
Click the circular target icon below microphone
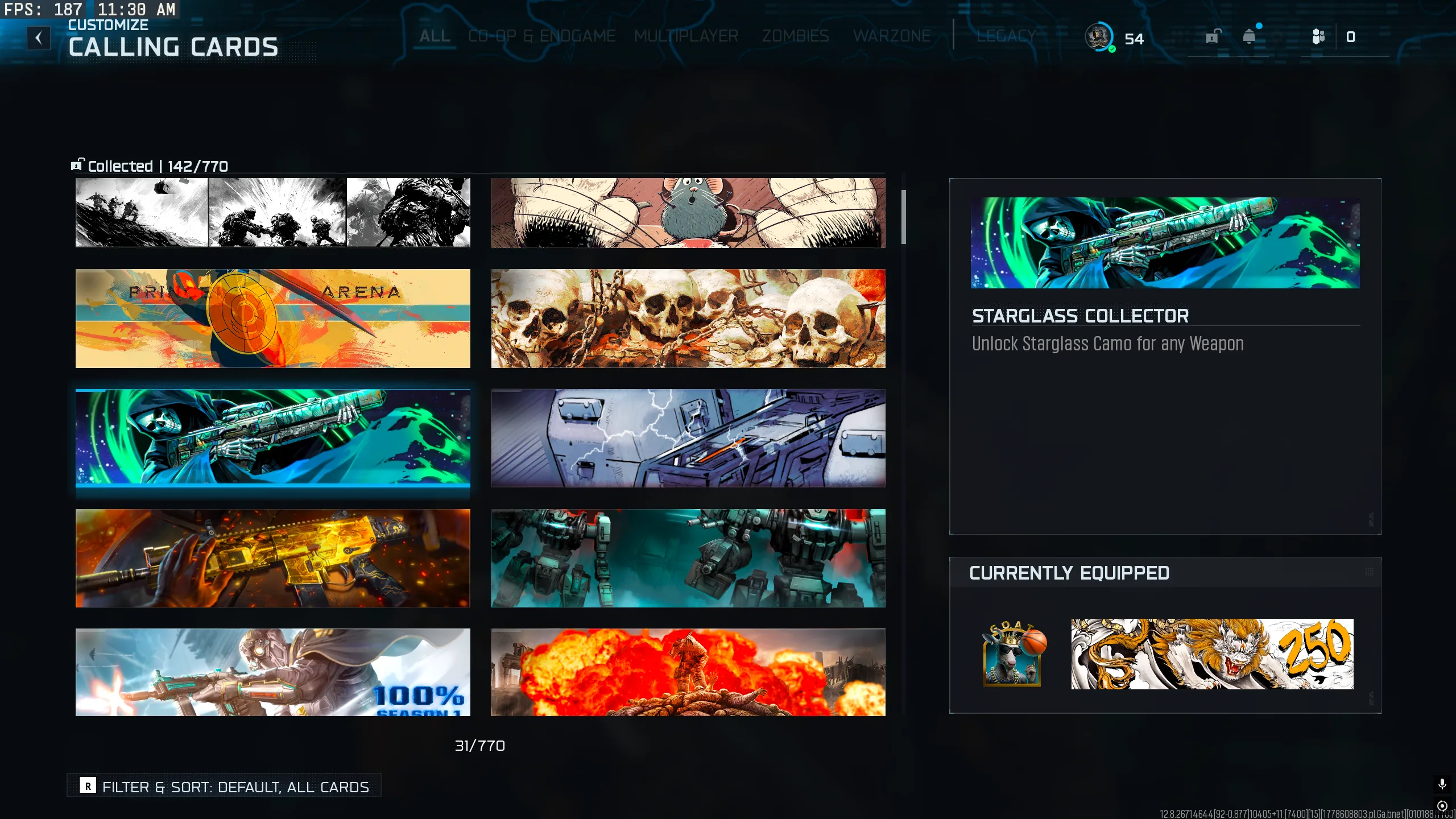point(1442,805)
